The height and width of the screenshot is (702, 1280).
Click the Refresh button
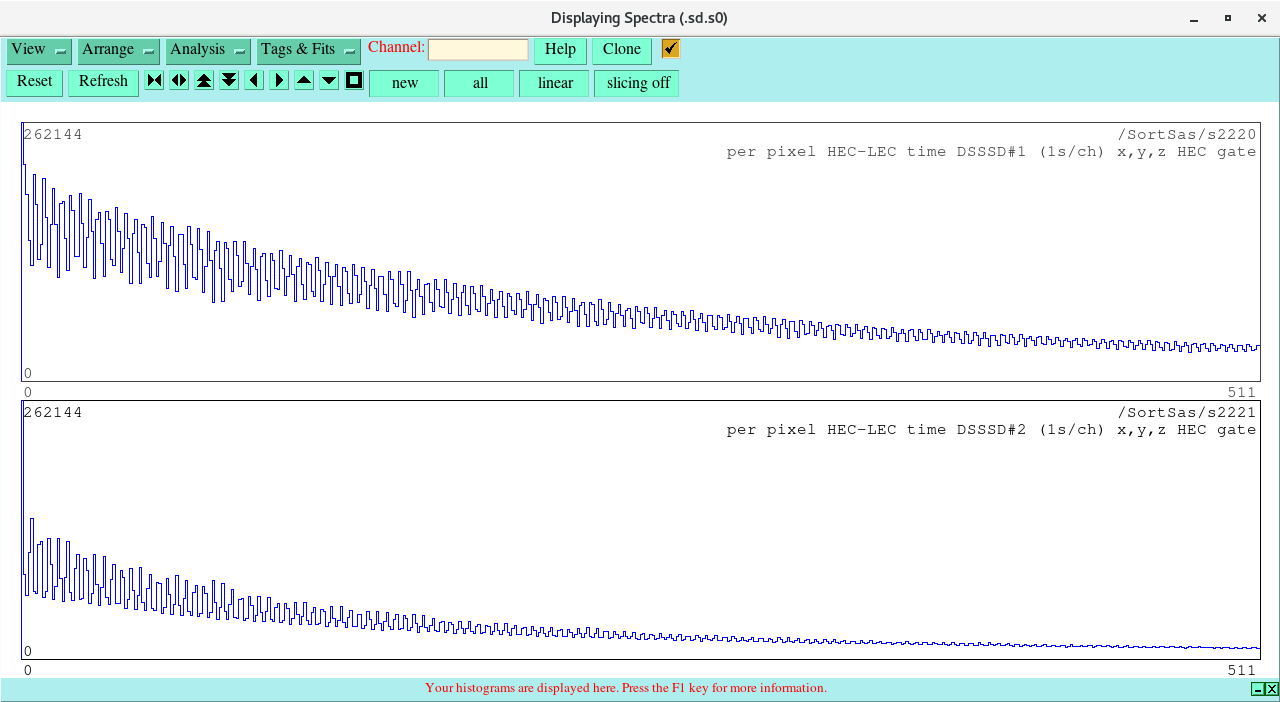coord(103,82)
